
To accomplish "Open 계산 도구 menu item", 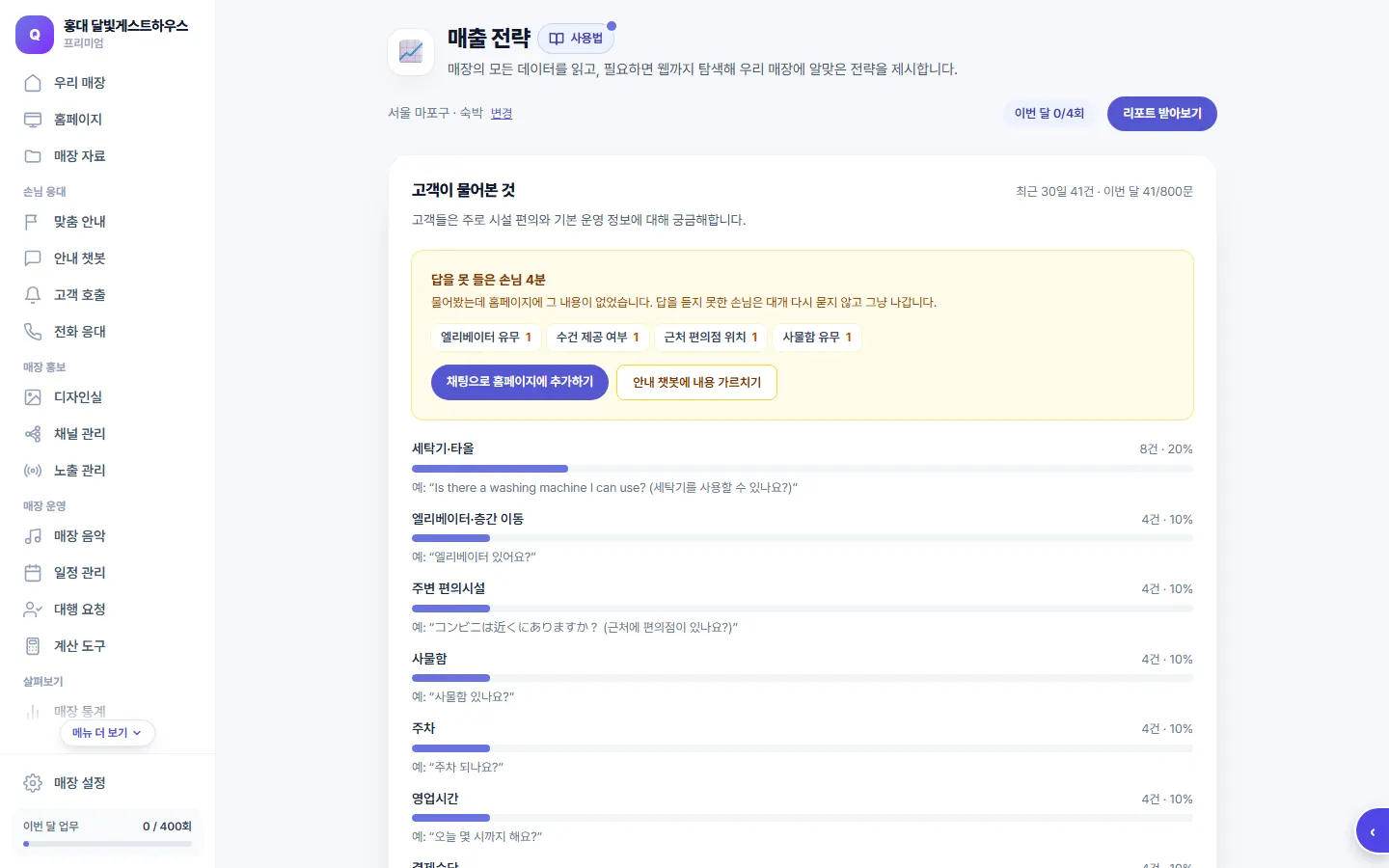I will (x=108, y=646).
